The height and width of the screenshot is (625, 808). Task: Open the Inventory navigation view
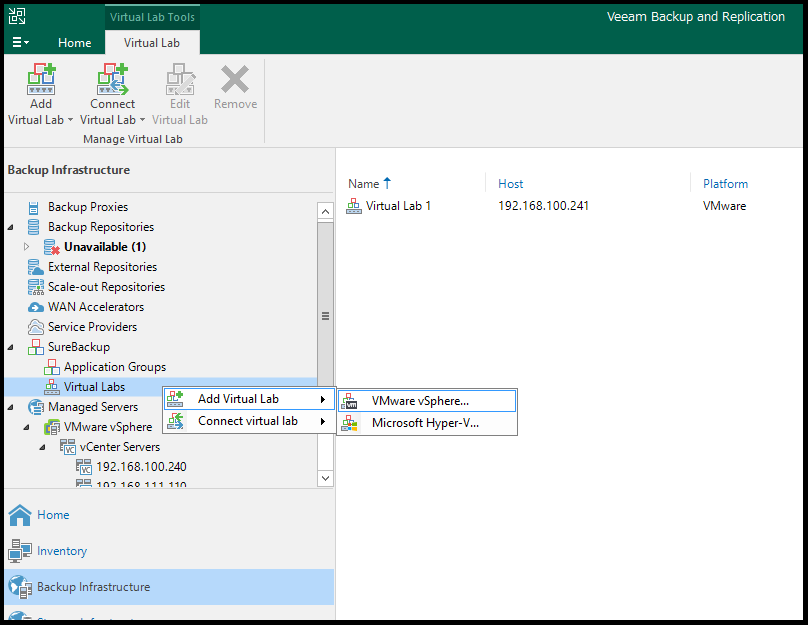pos(62,551)
